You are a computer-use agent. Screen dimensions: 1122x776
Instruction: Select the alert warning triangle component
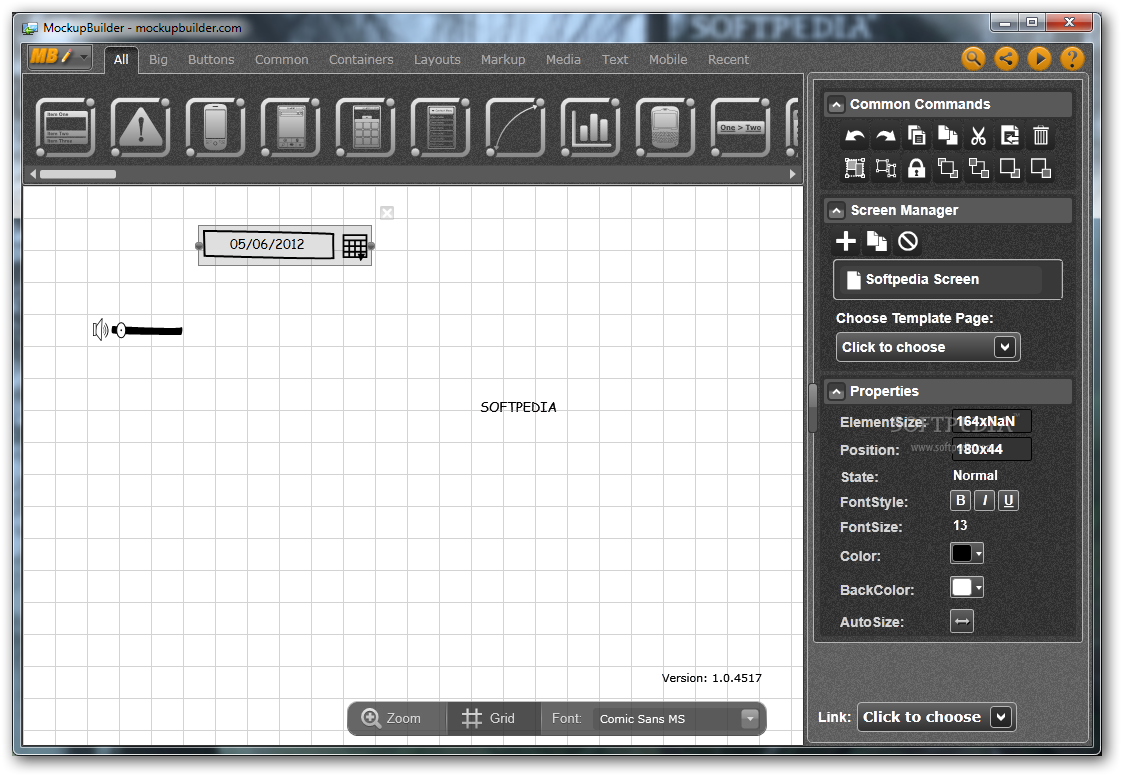[140, 127]
